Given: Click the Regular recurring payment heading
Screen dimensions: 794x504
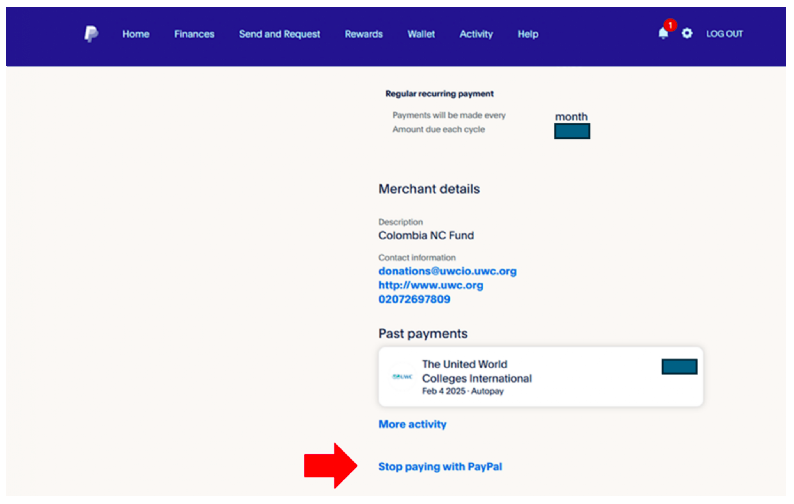Looking at the screenshot, I should pos(440,94).
